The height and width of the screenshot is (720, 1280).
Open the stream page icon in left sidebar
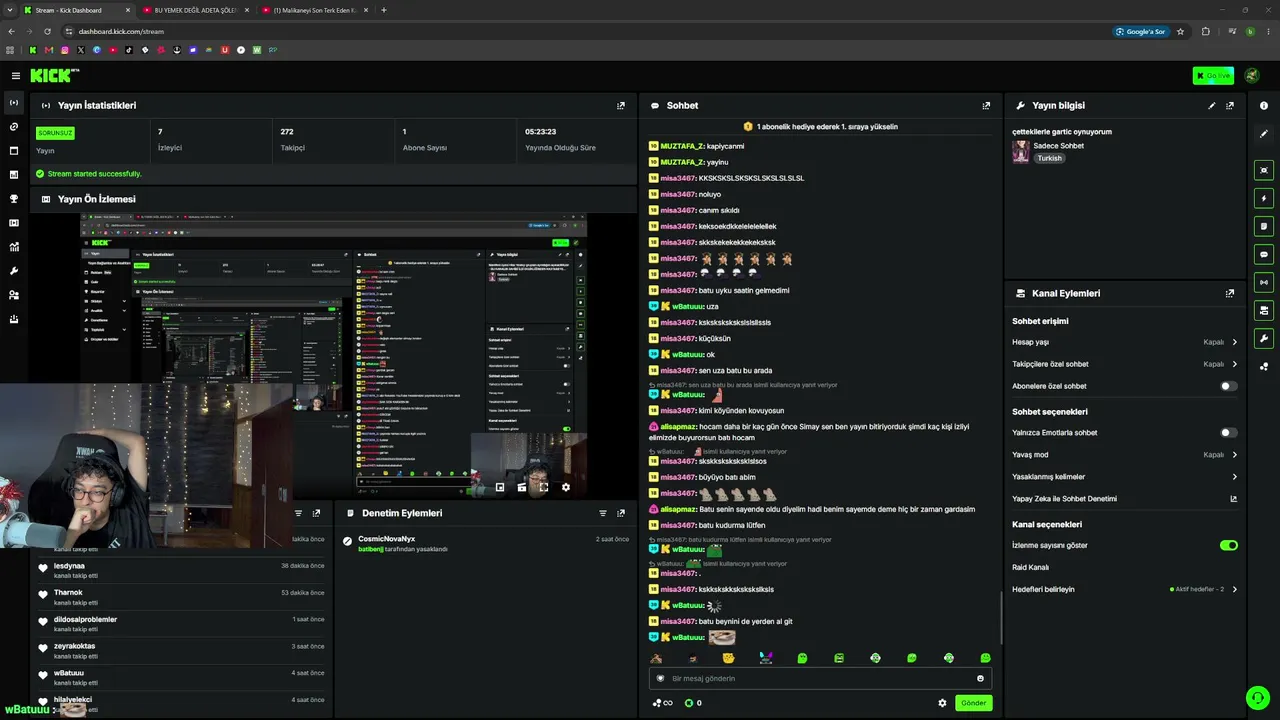pos(14,103)
